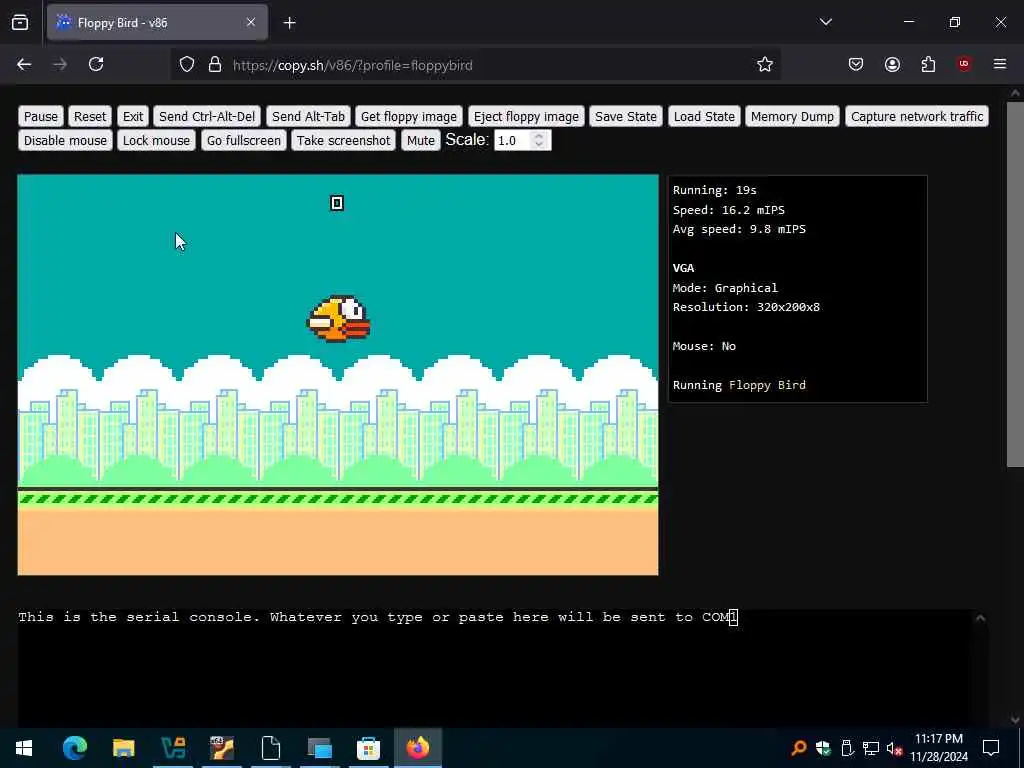Open the notification center
The height and width of the screenshot is (768, 1024).
click(991, 748)
